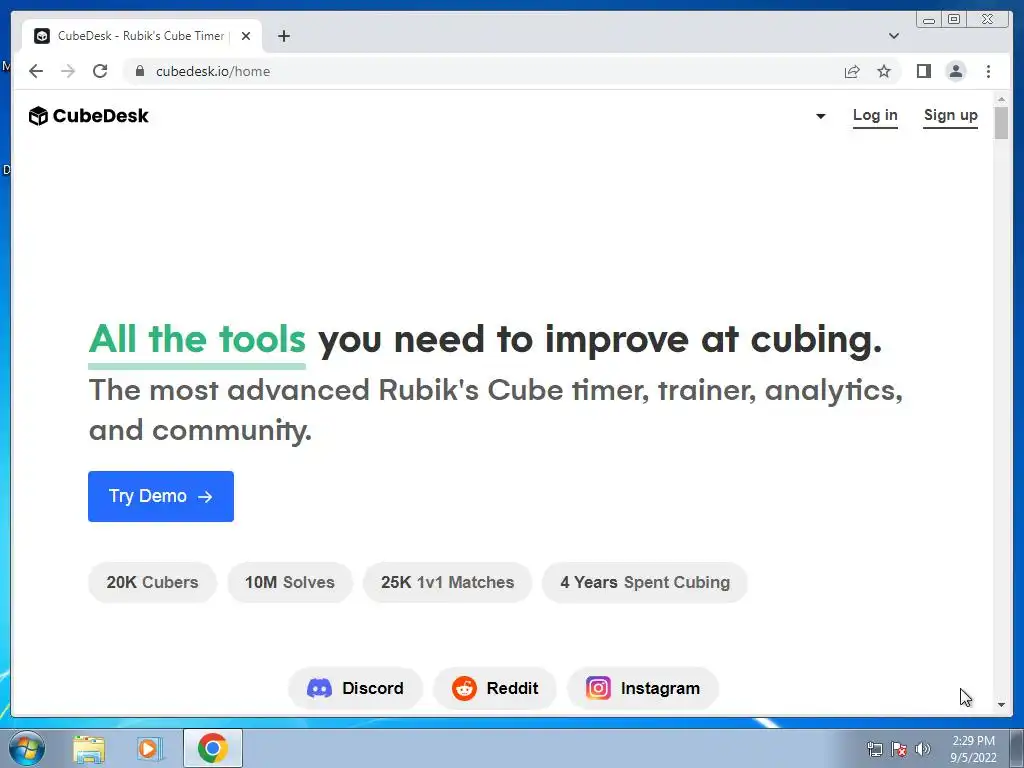Viewport: 1024px width, 768px height.
Task: Select the 4 Years Spent Cubing badge
Action: pos(645,582)
